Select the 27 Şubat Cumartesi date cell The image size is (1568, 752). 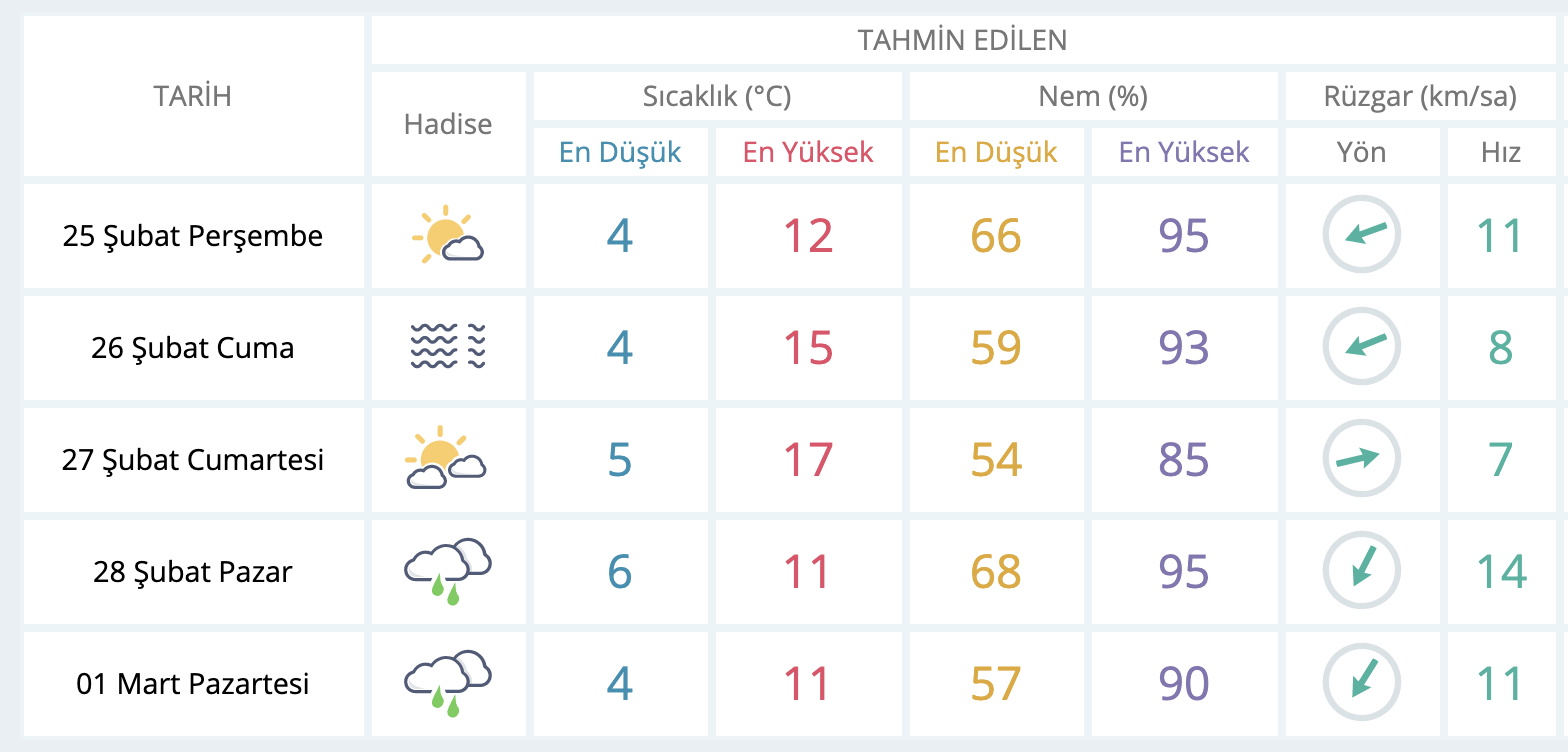point(194,460)
